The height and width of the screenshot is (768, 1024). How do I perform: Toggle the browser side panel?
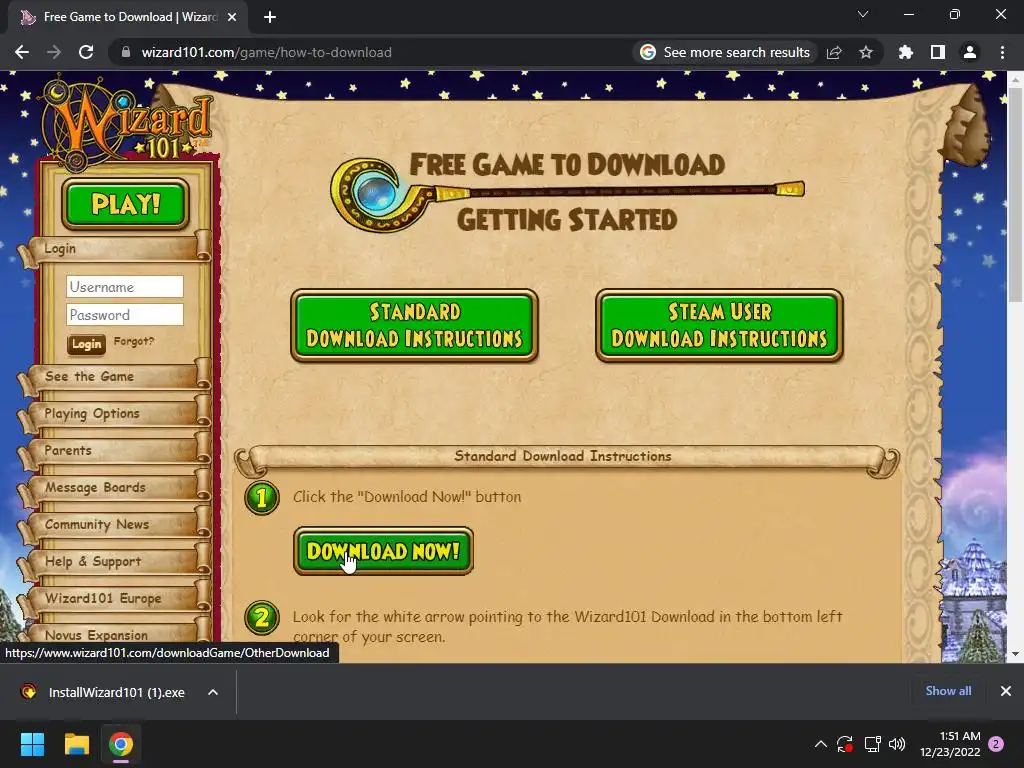pos(938,52)
